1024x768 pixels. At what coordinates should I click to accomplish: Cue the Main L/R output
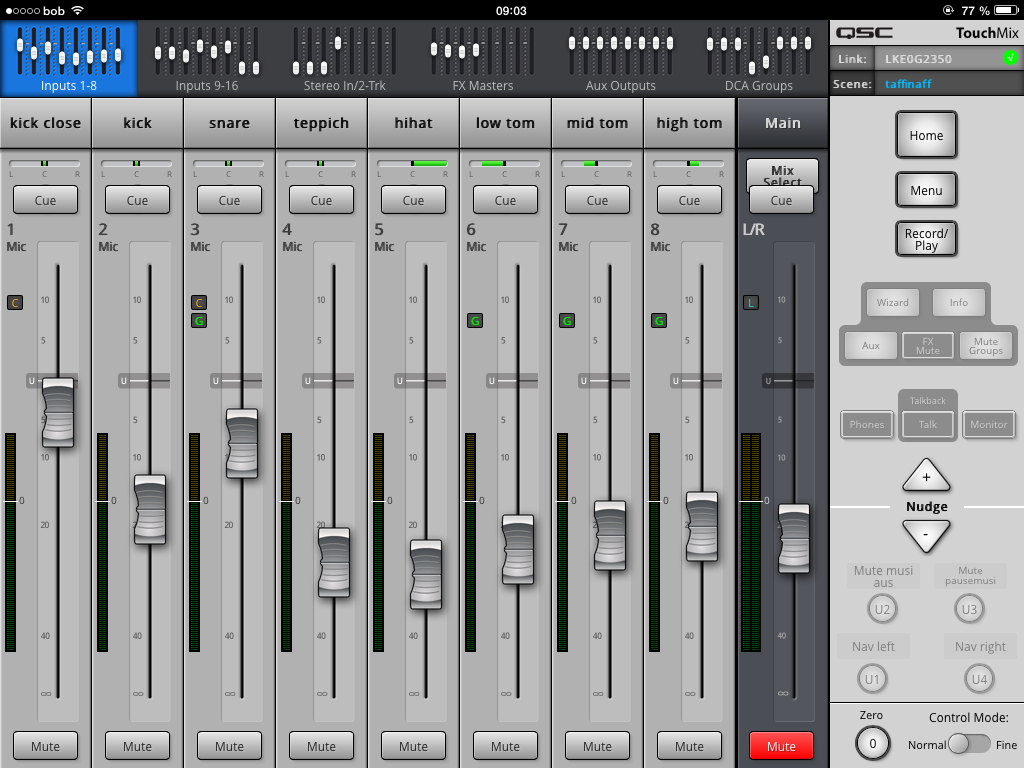[x=781, y=200]
